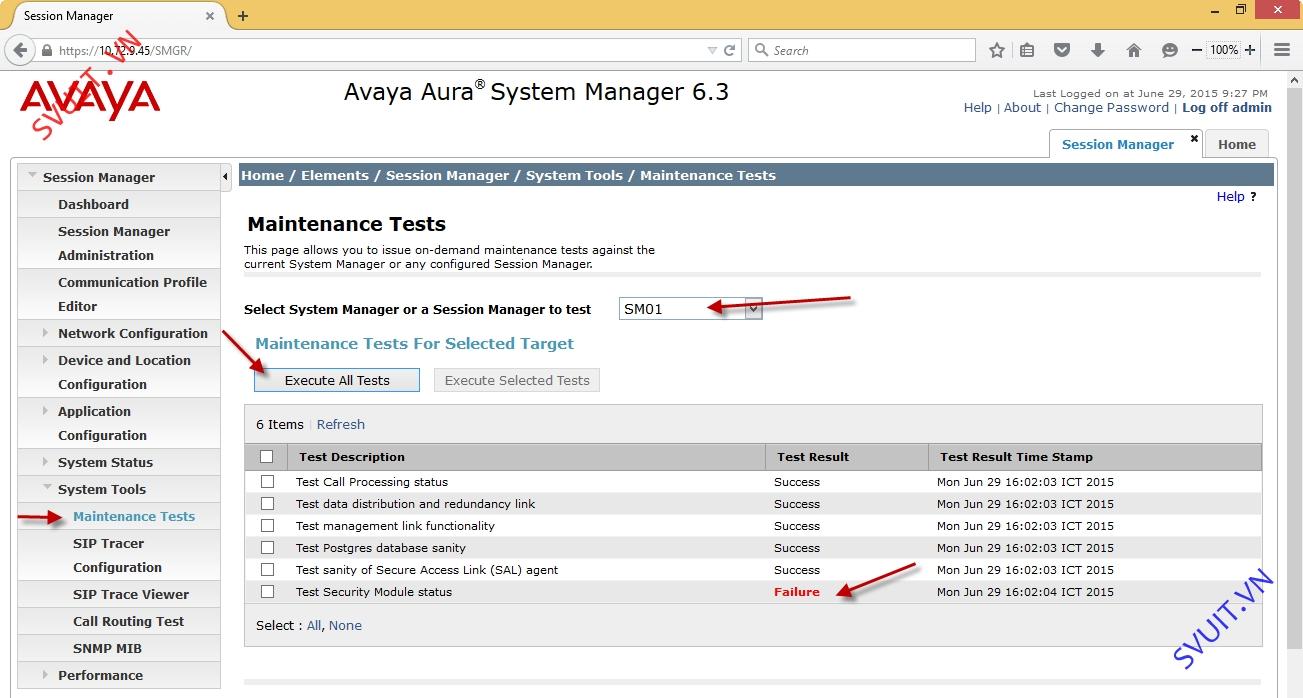This screenshot has width=1303, height=698.
Task: Close the Session Manager page tab
Action: [x=1194, y=139]
